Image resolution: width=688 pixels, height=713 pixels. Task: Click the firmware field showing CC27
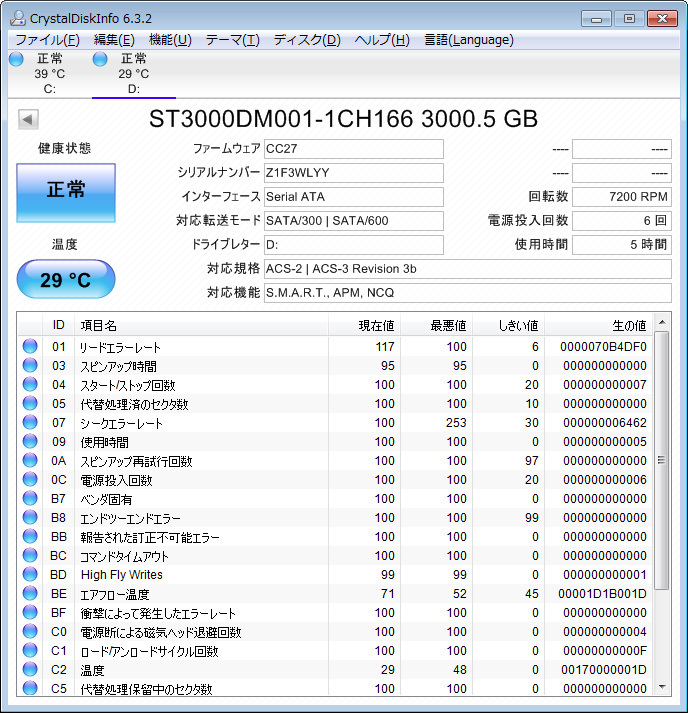pos(353,149)
